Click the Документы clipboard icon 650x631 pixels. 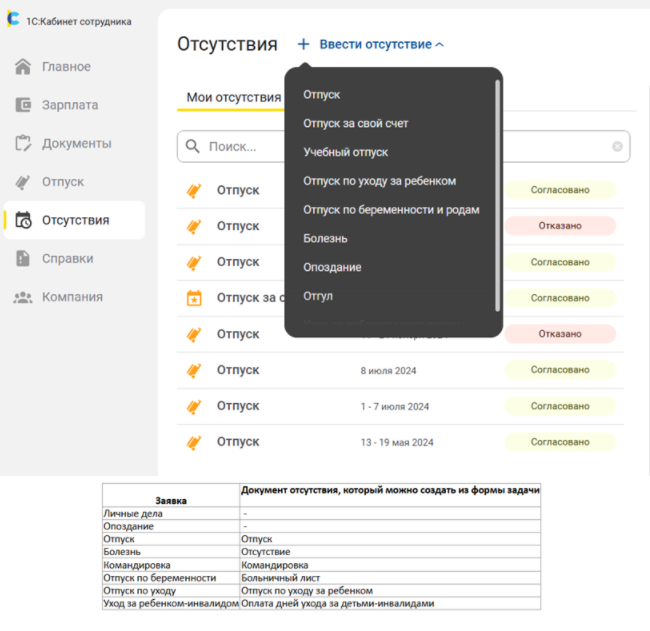click(24, 143)
